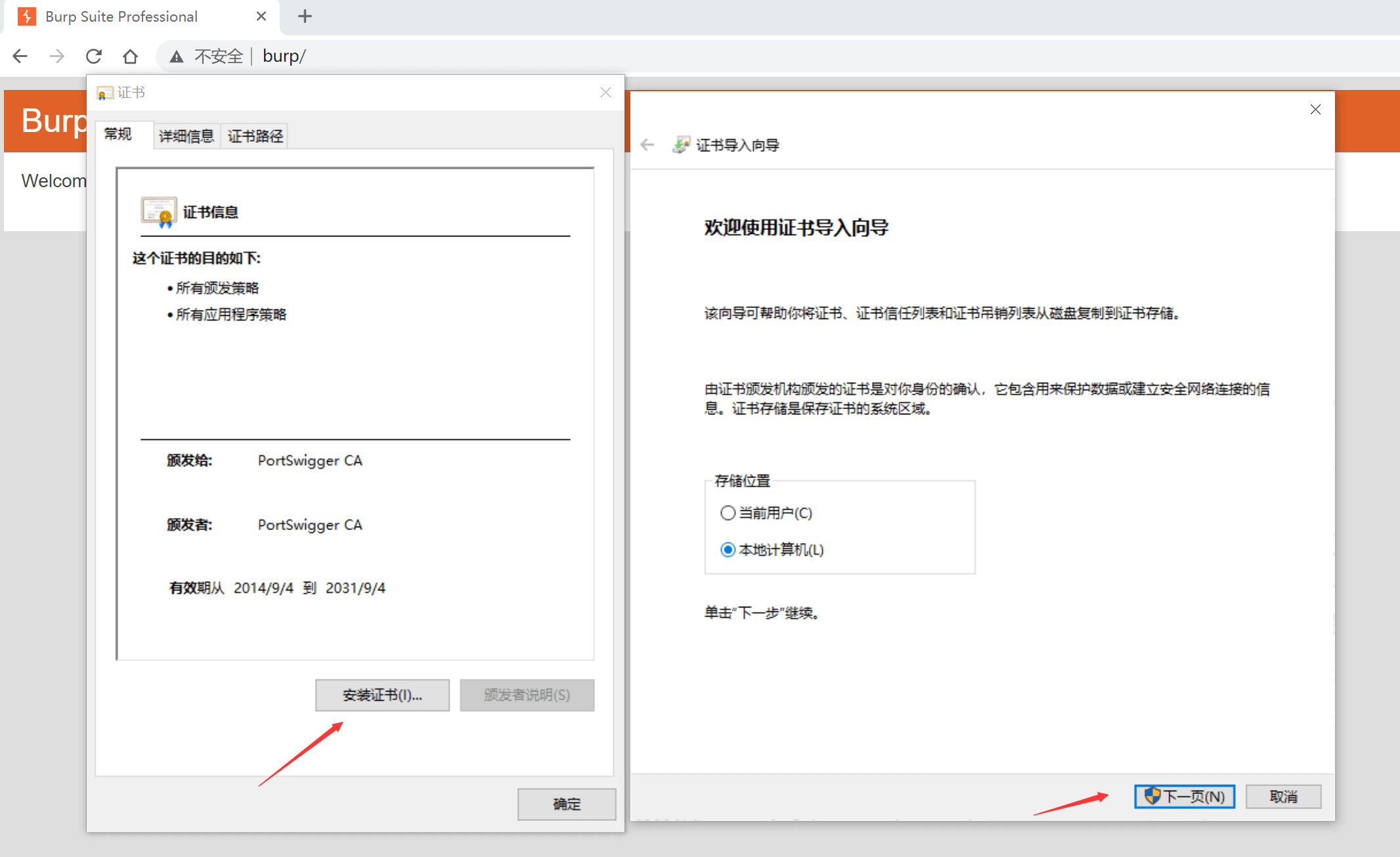The image size is (1400, 857).
Task: Click the 存储位置 group label
Action: (x=742, y=481)
